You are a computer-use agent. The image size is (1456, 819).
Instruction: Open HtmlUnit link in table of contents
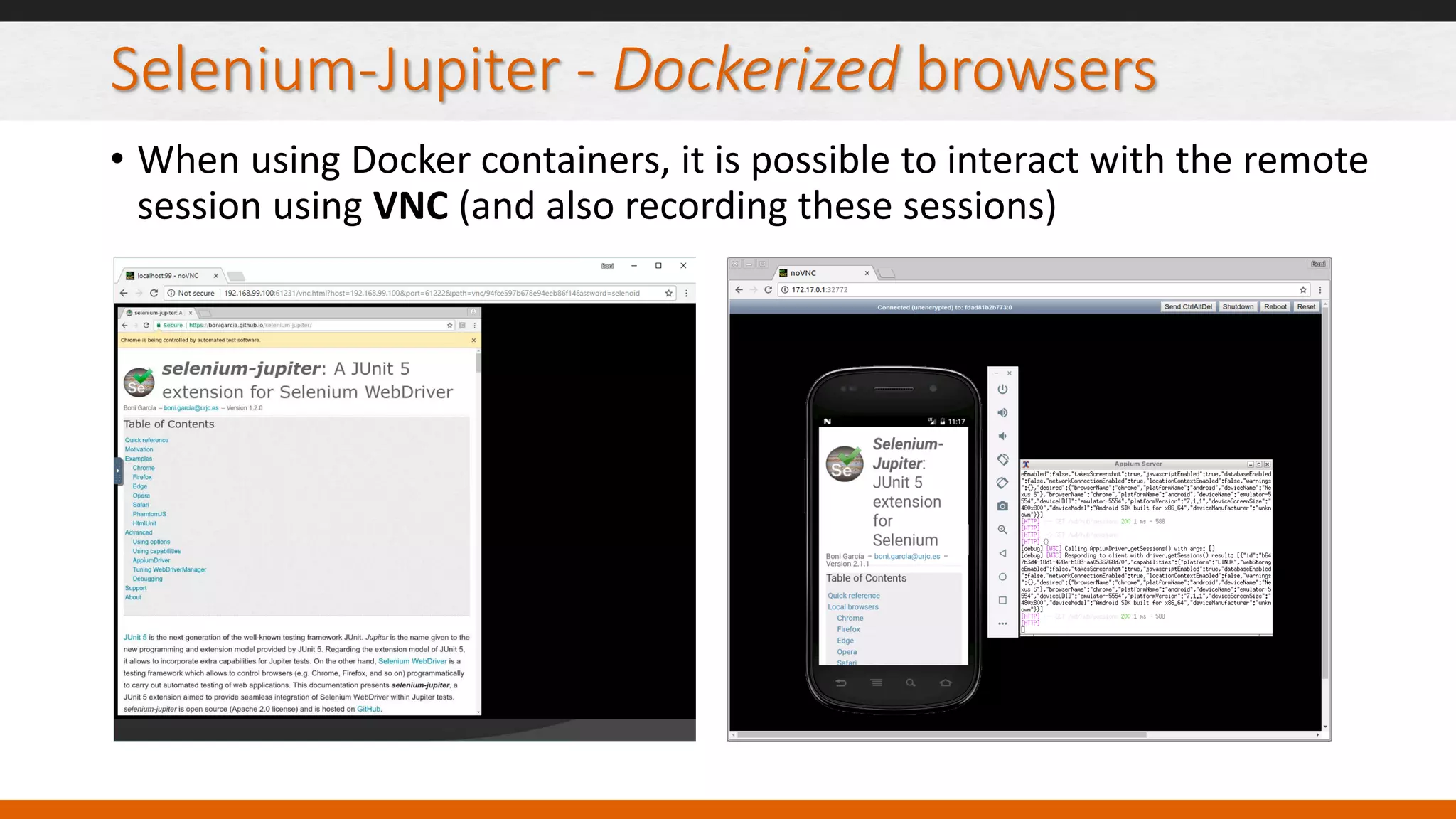coord(144,523)
